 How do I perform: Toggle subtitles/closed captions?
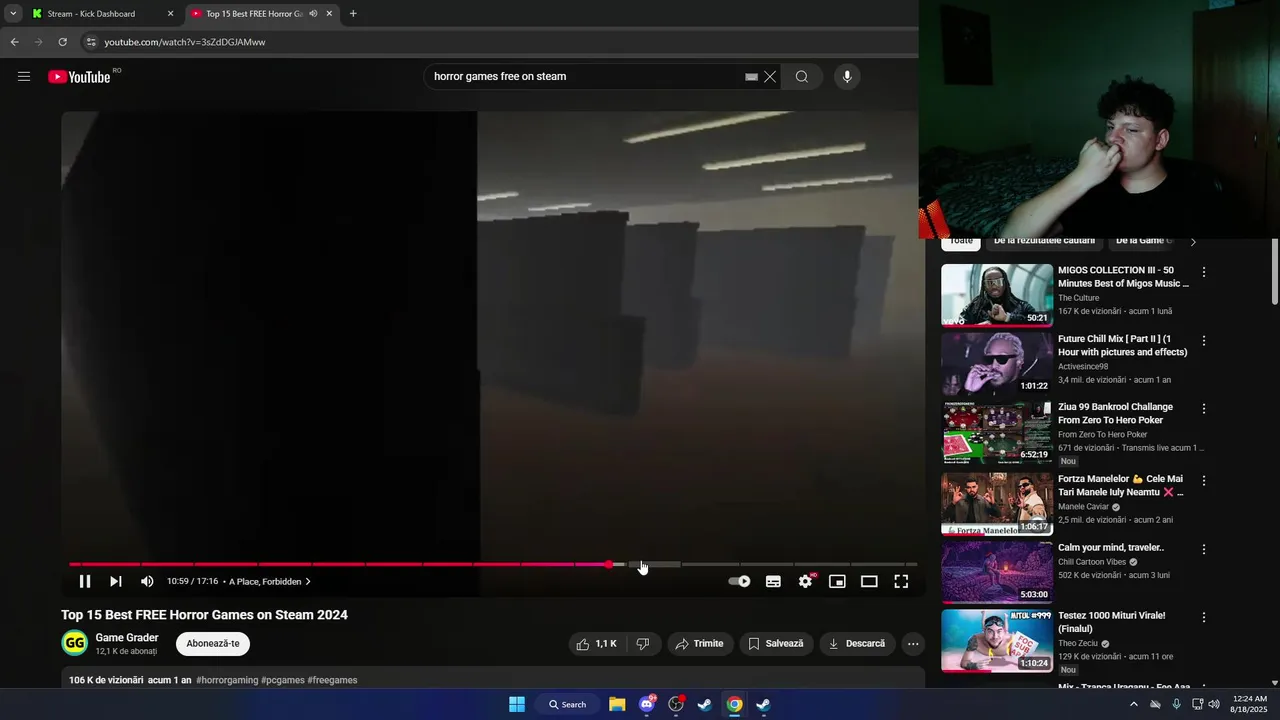coord(773,581)
